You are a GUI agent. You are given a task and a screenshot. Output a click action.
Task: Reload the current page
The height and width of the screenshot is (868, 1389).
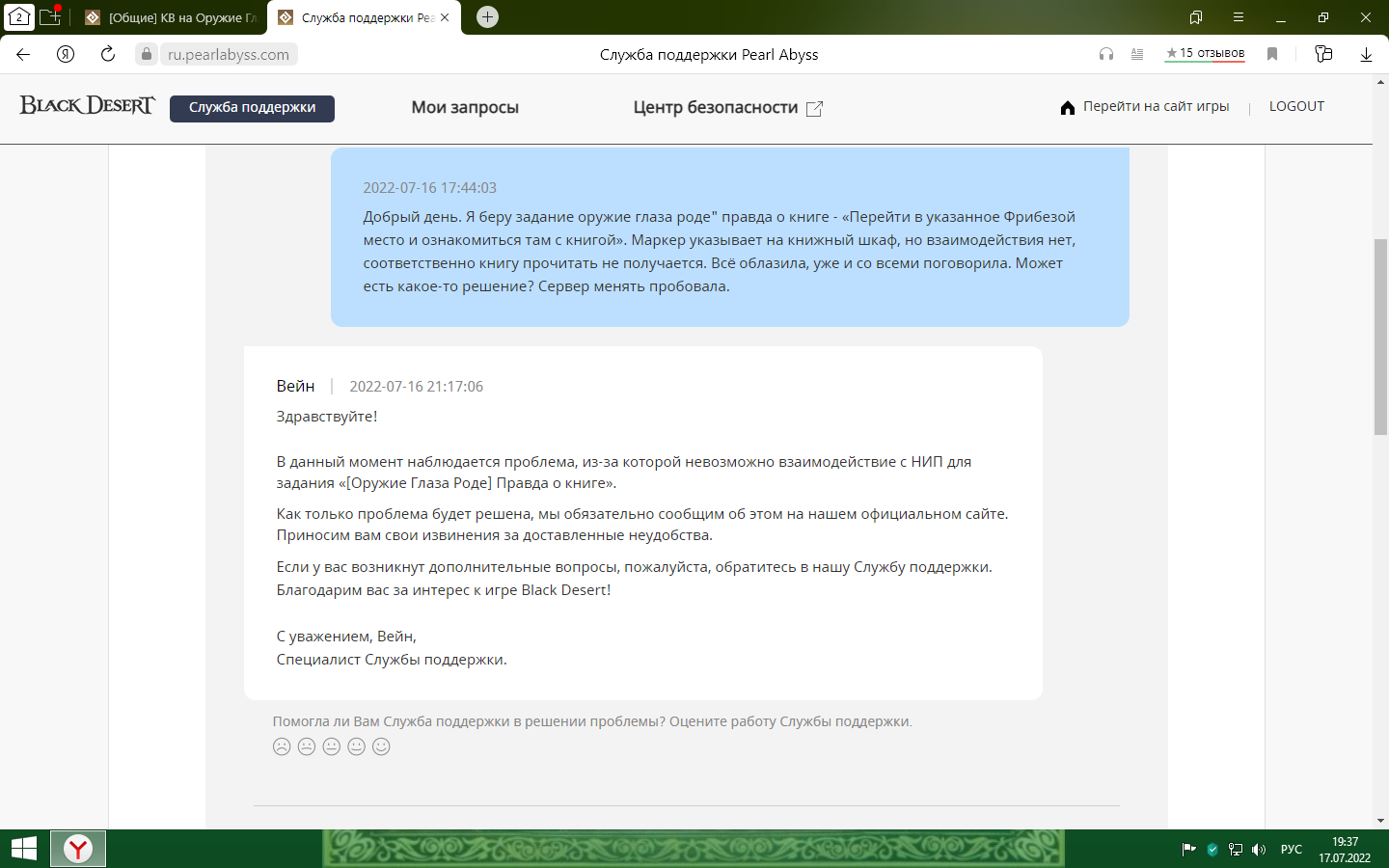(108, 55)
